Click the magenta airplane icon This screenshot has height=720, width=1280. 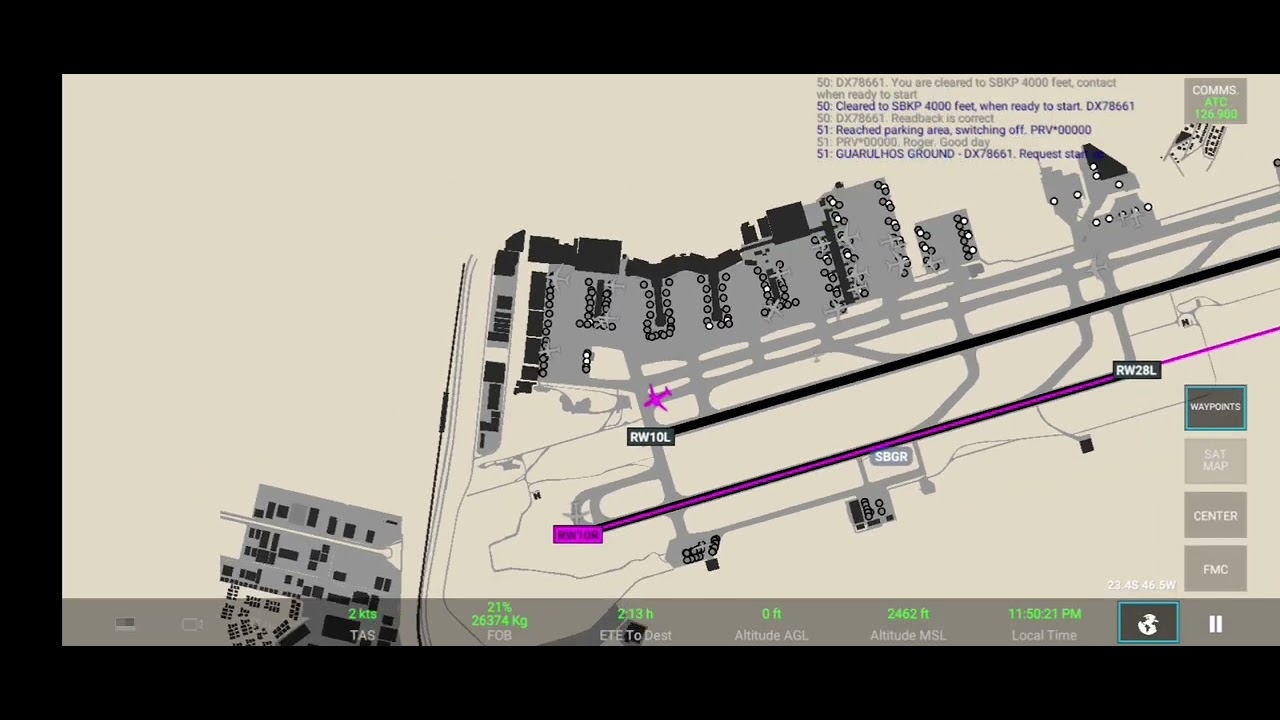[657, 398]
